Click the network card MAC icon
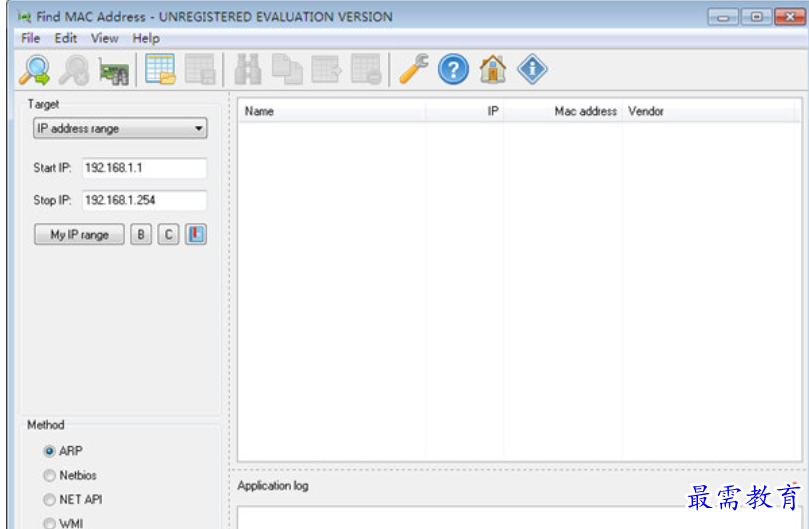Image resolution: width=809 pixels, height=529 pixels. [x=114, y=71]
